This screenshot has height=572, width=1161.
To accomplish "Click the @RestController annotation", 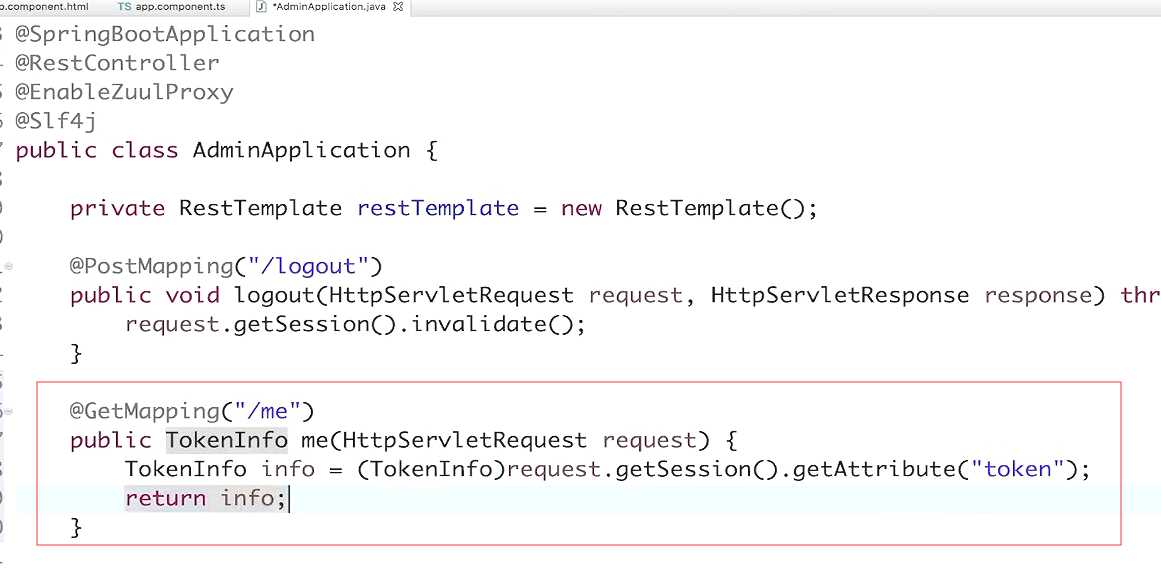I will 117,63.
